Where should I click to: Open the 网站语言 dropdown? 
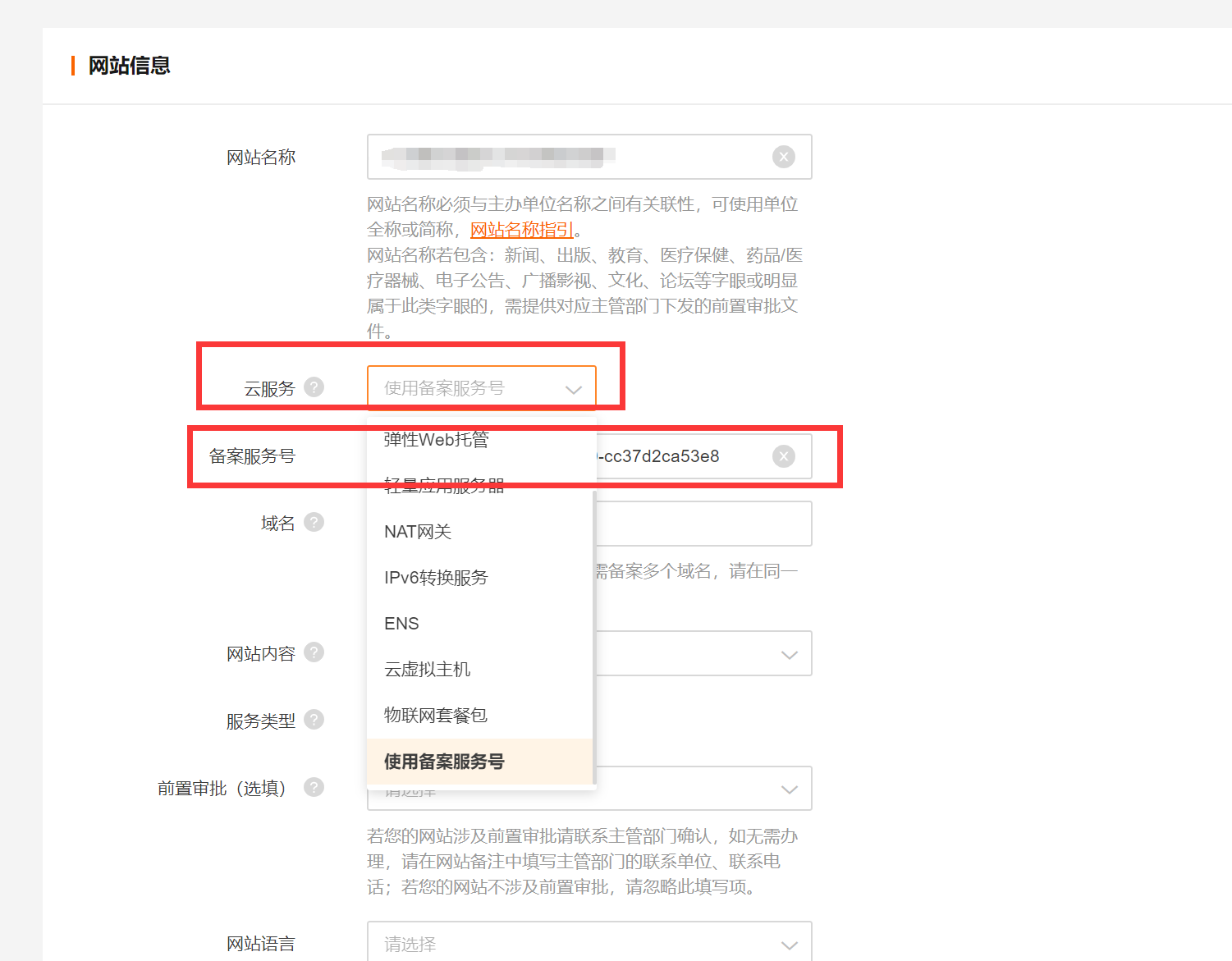coord(789,945)
